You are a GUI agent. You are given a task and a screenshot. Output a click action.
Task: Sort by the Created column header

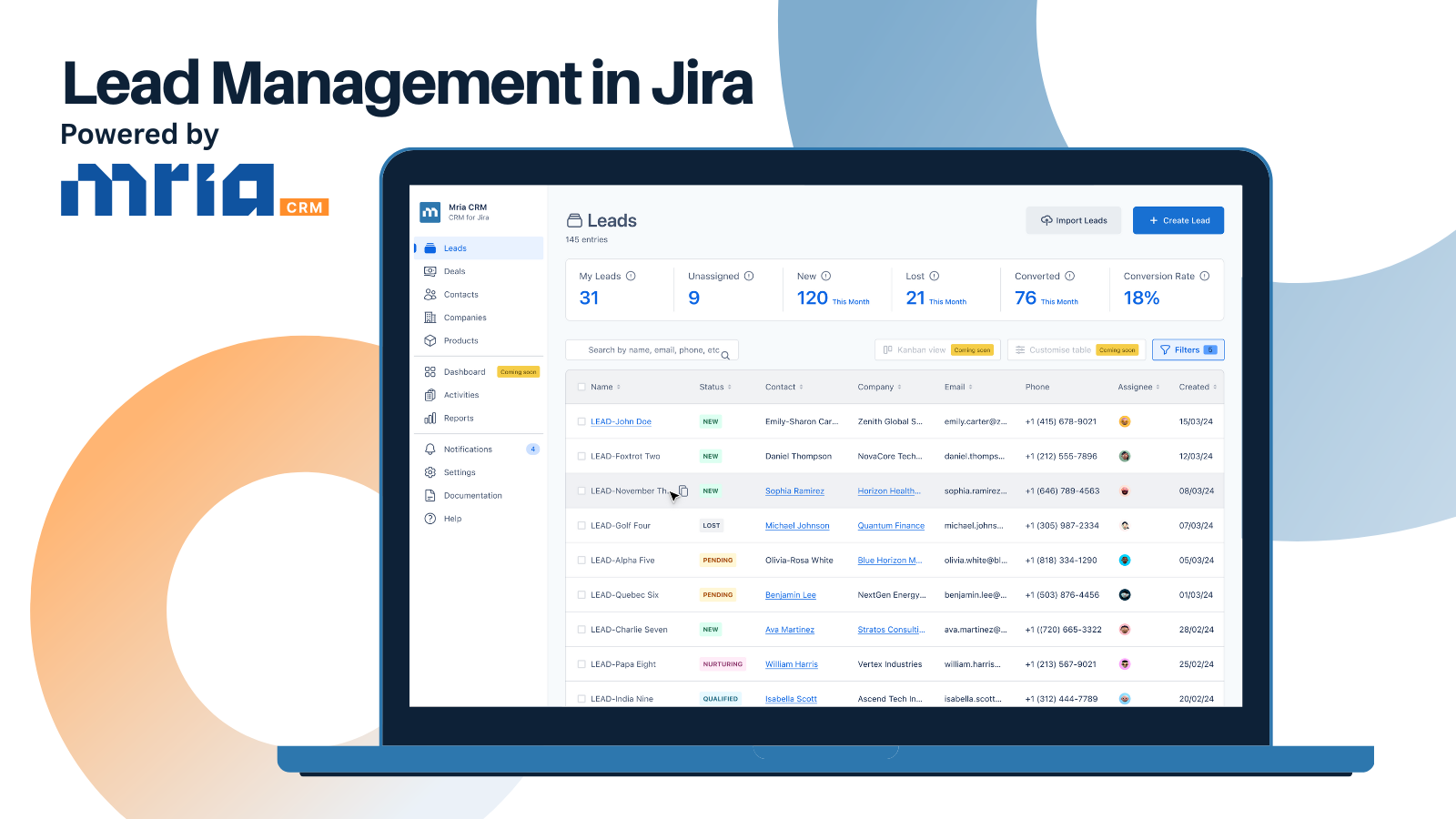(x=1198, y=387)
